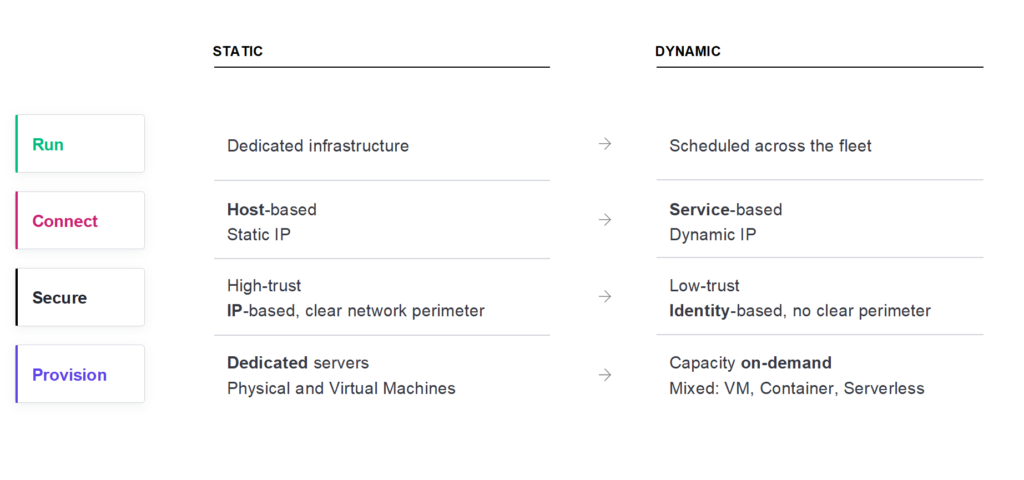Click IP-based, clear network perimeter text

pyautogui.click(x=356, y=311)
